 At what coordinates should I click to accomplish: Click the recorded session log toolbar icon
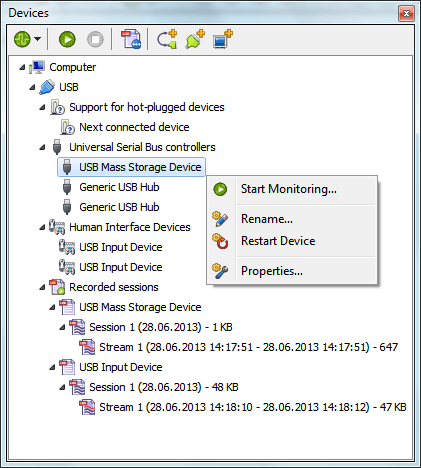131,39
